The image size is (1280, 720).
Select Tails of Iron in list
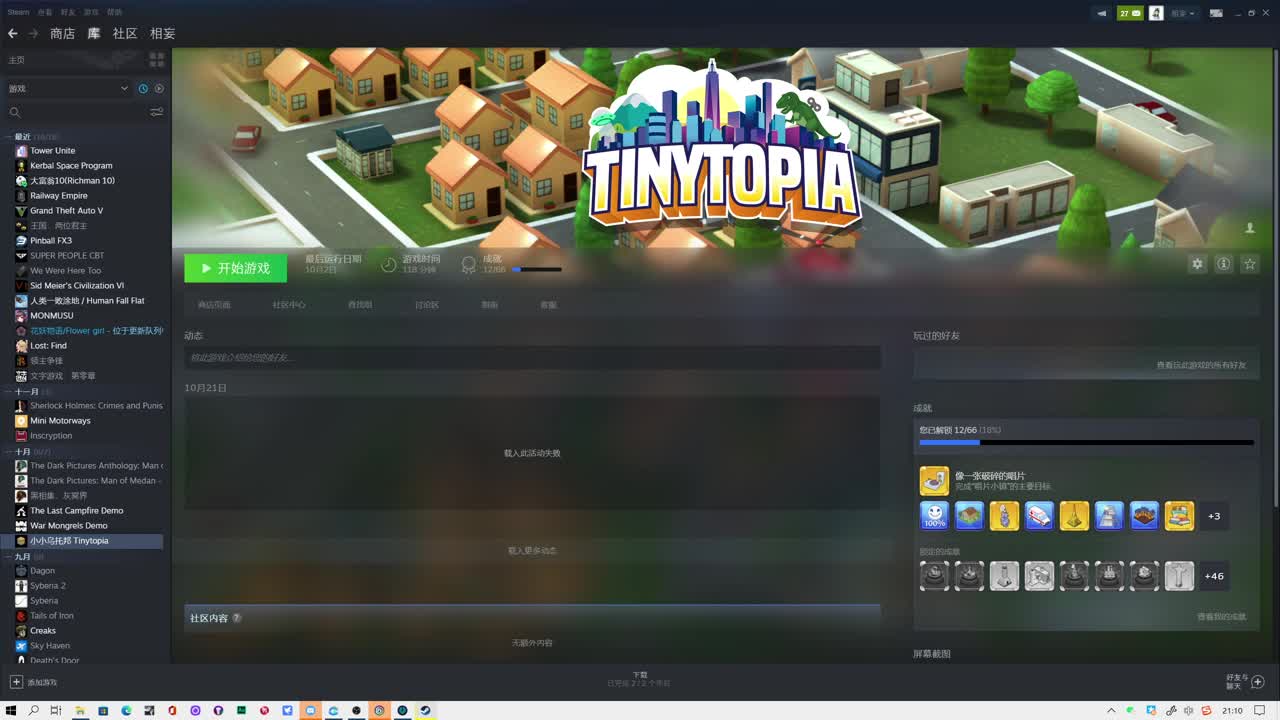(52, 616)
